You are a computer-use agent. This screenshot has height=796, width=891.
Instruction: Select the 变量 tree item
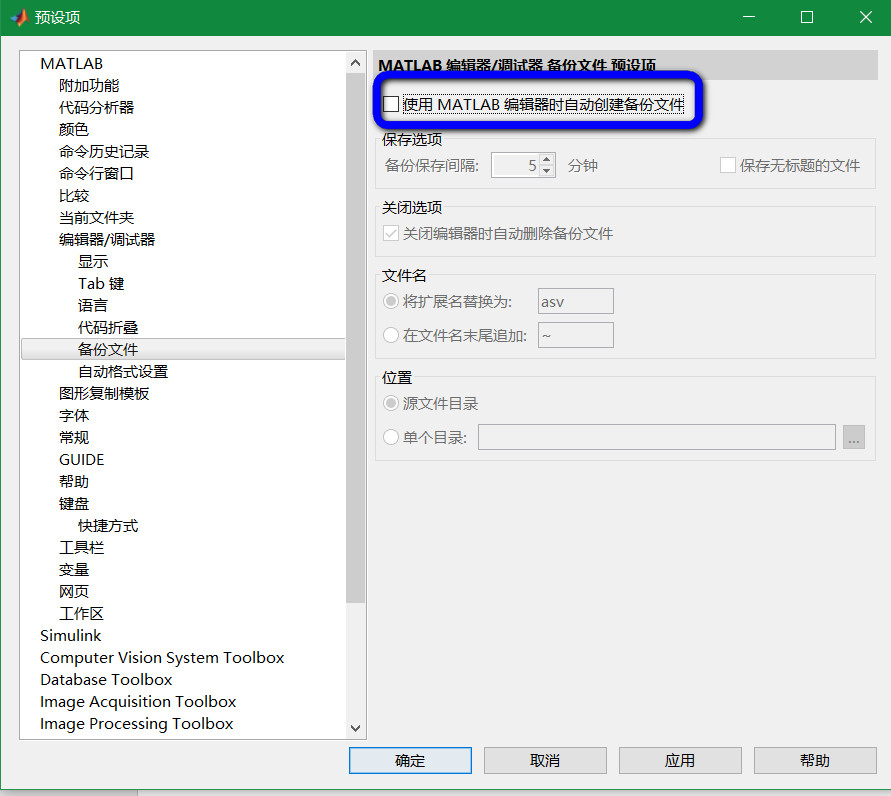coord(74,569)
